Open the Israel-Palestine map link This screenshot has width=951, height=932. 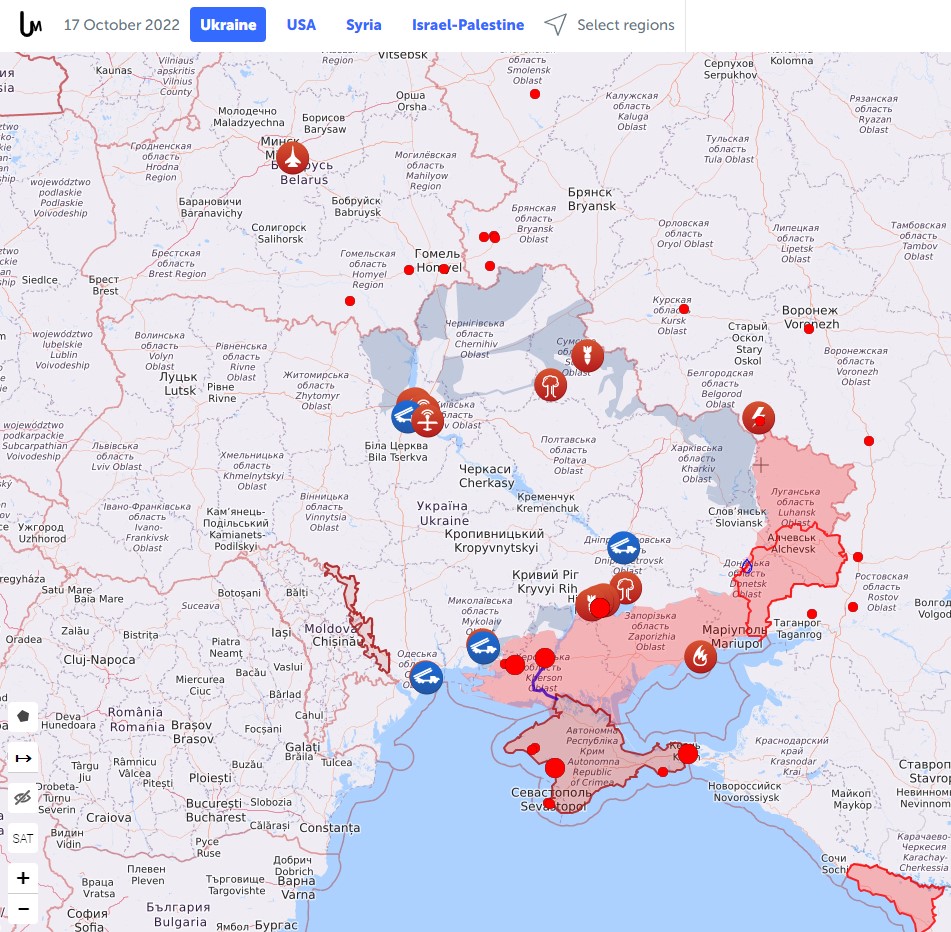468,25
